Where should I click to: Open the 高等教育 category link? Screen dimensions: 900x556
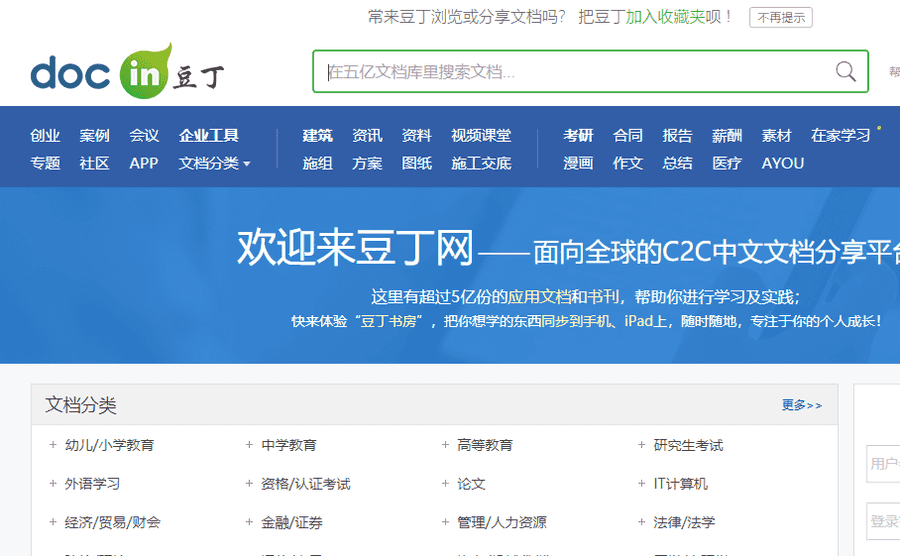coord(485,445)
